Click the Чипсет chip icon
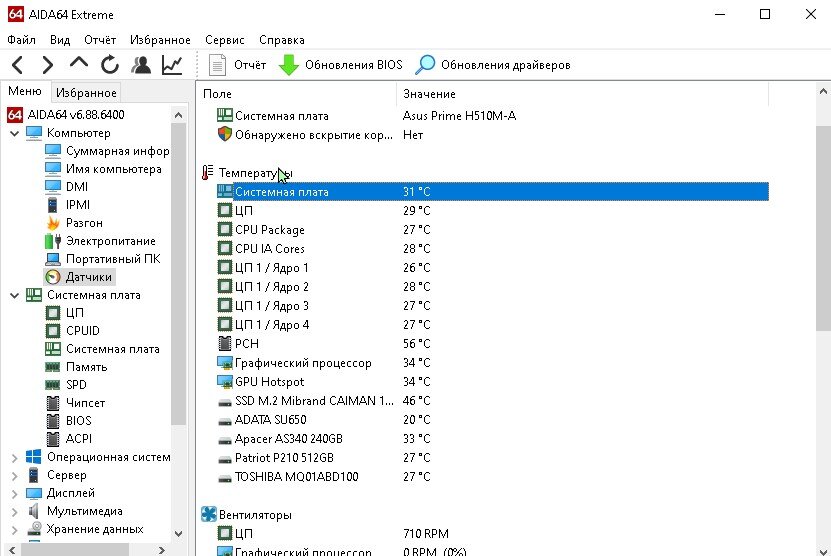Viewport: 831px width, 556px height. [52, 403]
